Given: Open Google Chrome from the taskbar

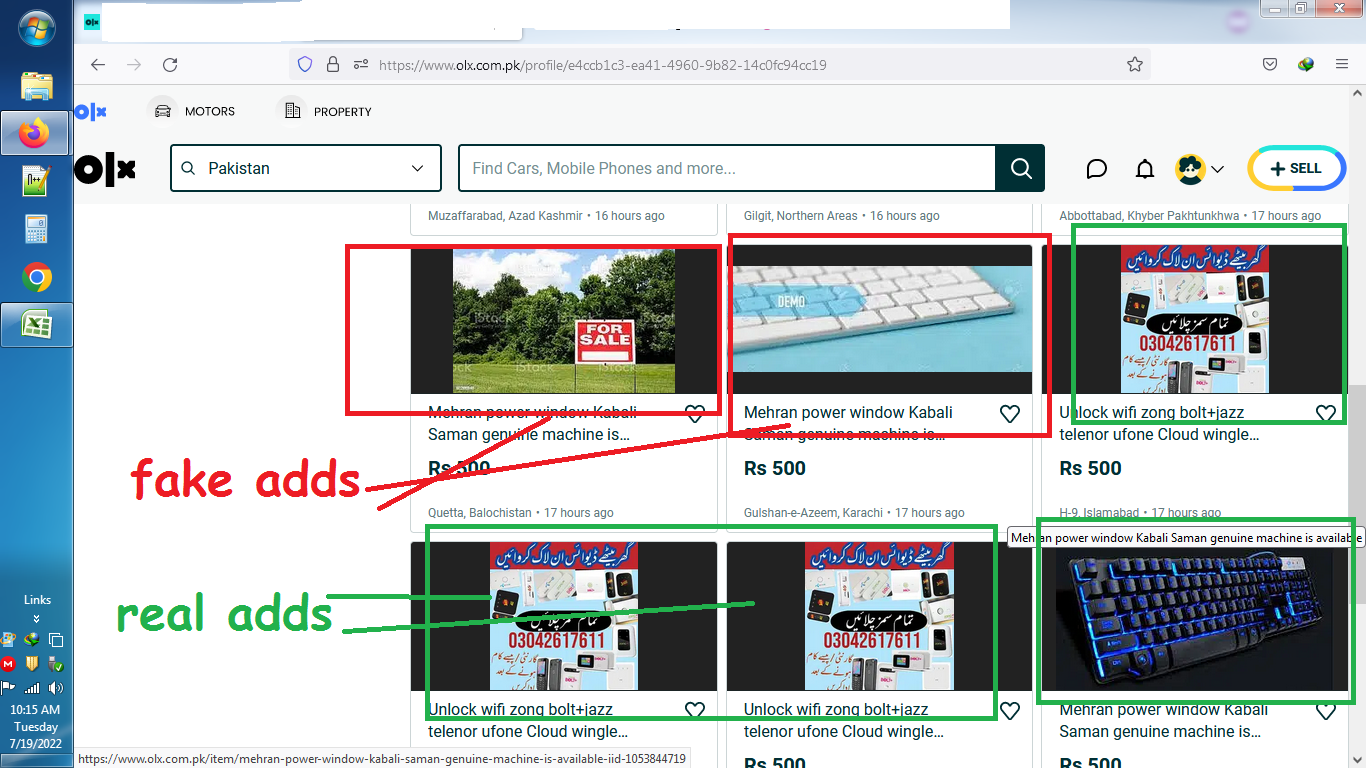Looking at the screenshot, I should tap(36, 277).
